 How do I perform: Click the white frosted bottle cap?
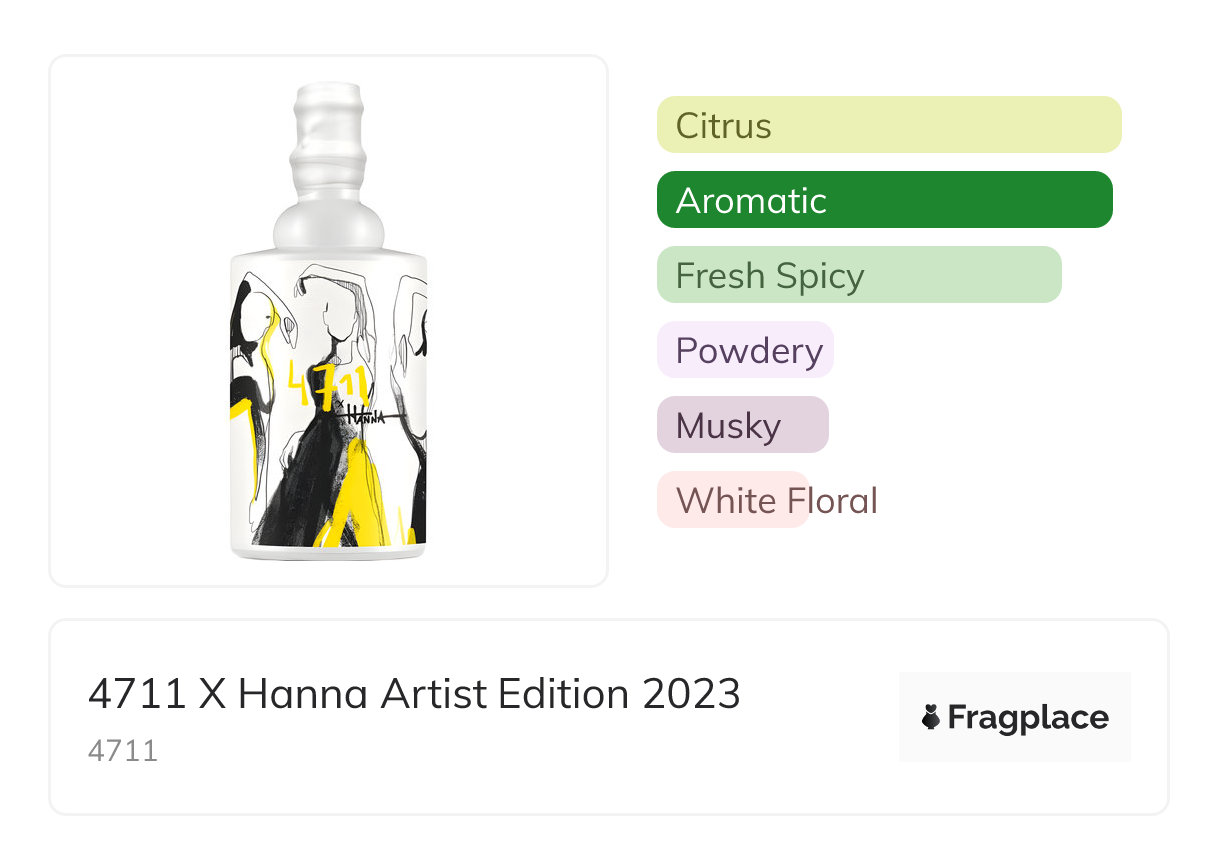tap(329, 130)
